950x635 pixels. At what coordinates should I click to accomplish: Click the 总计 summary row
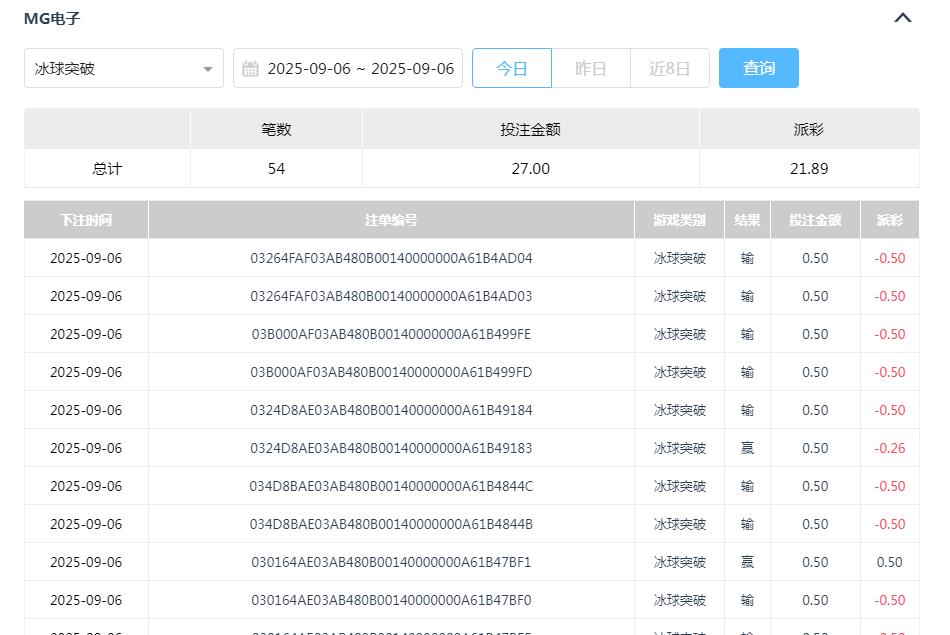[x=107, y=168]
